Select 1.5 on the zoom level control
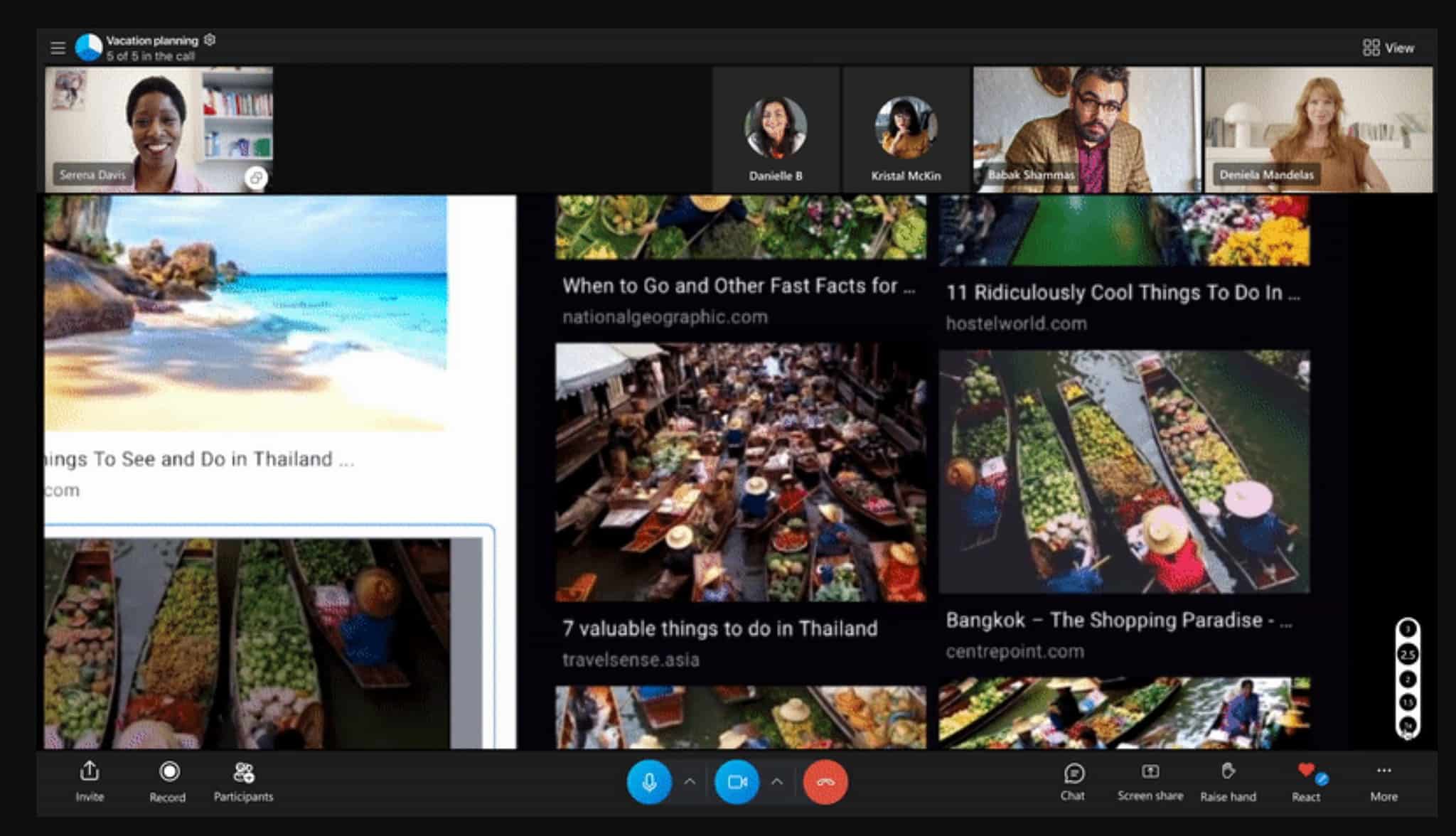This screenshot has width=1456, height=836. click(x=1408, y=702)
